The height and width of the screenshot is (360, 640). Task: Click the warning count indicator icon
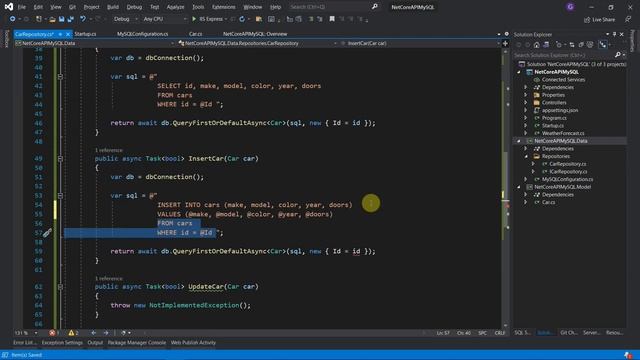pyautogui.click(x=71, y=333)
